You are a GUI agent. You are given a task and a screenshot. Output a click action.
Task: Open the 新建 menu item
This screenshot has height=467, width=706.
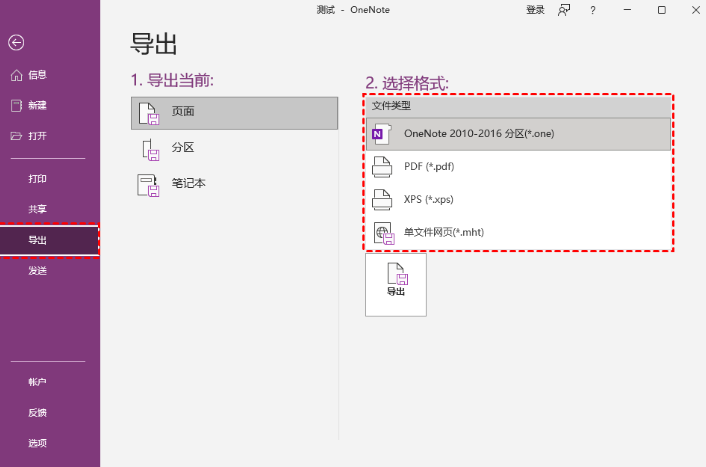coord(50,106)
